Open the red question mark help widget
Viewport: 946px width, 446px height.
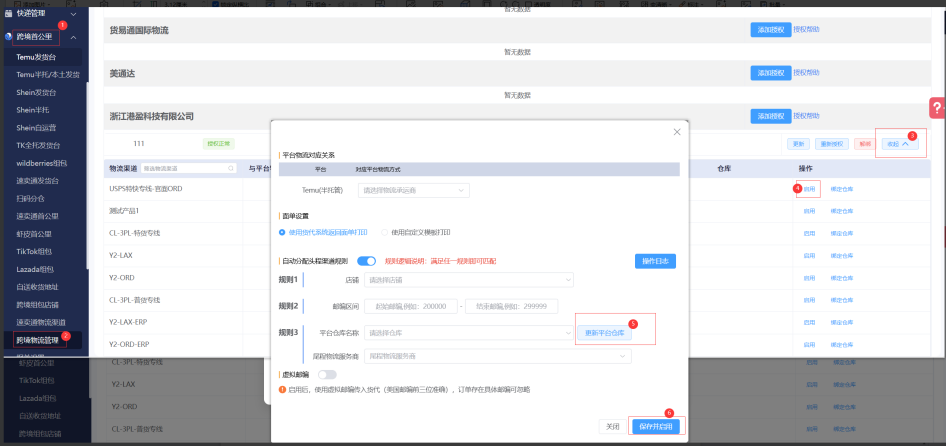(937, 109)
